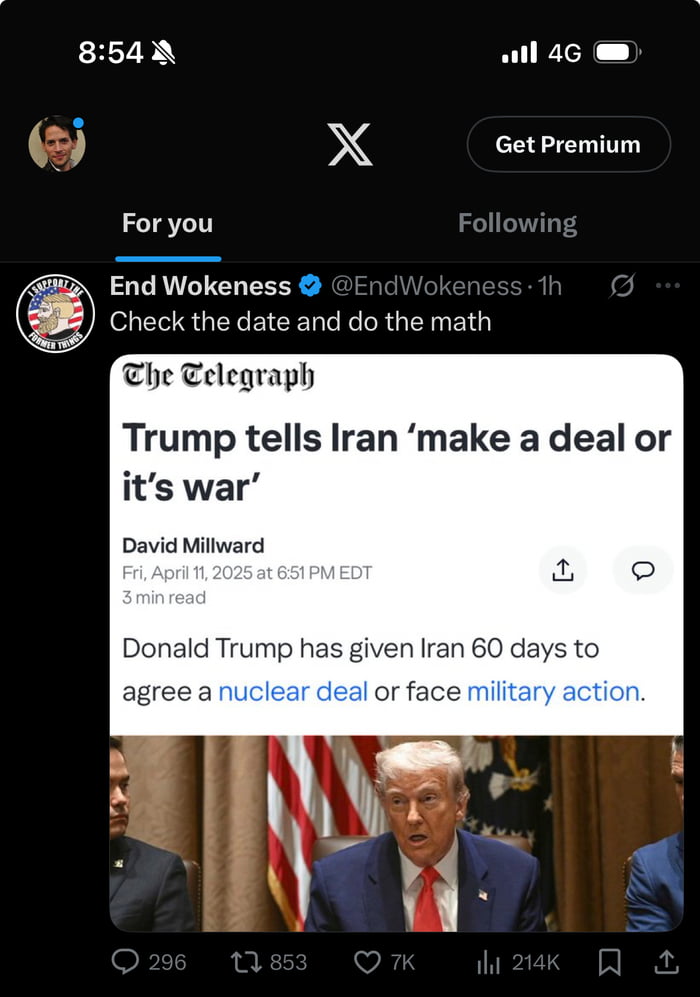
Task: Tap the End Wokeness profile picture
Action: tap(56, 313)
